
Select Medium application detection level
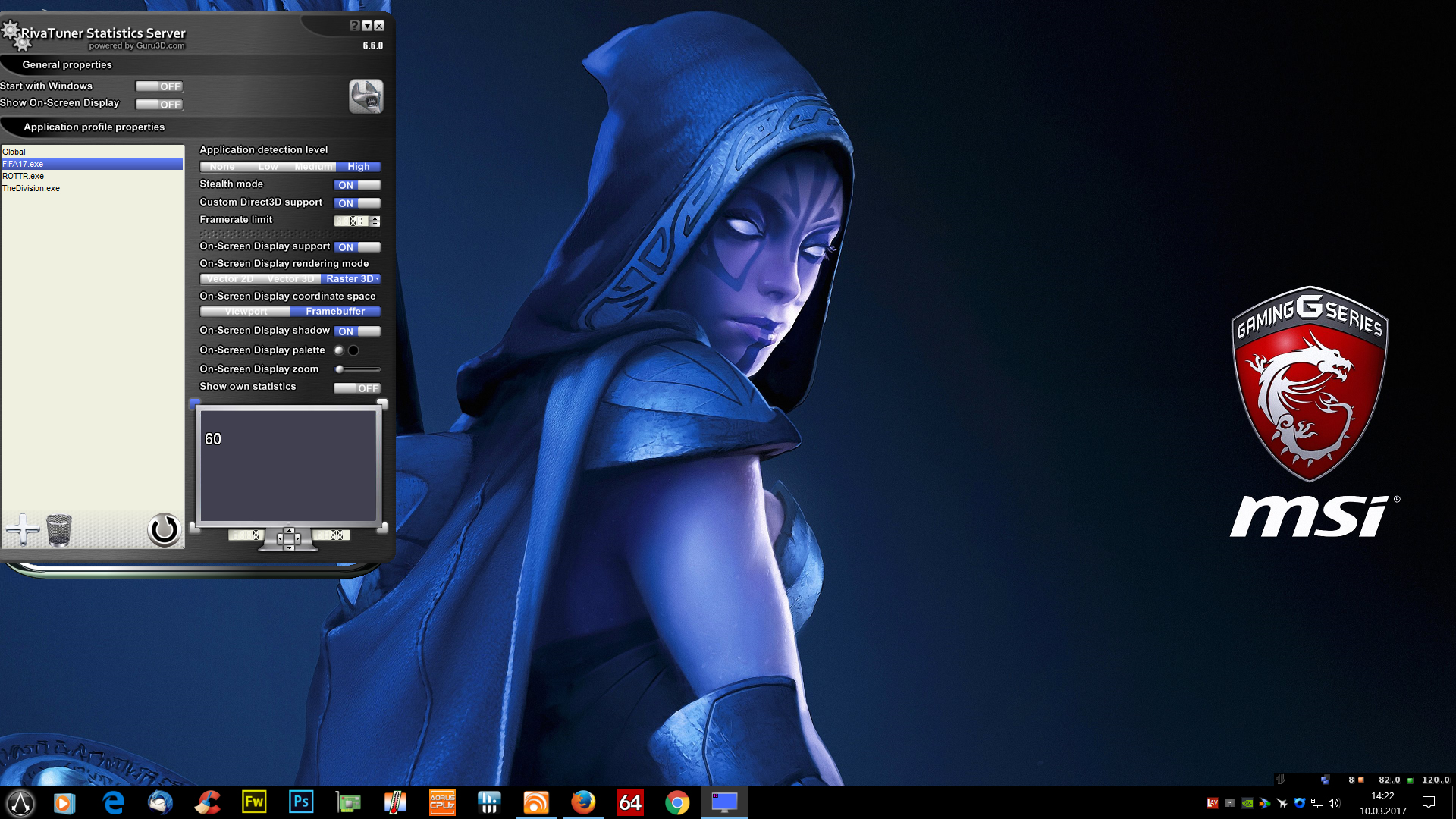(313, 167)
